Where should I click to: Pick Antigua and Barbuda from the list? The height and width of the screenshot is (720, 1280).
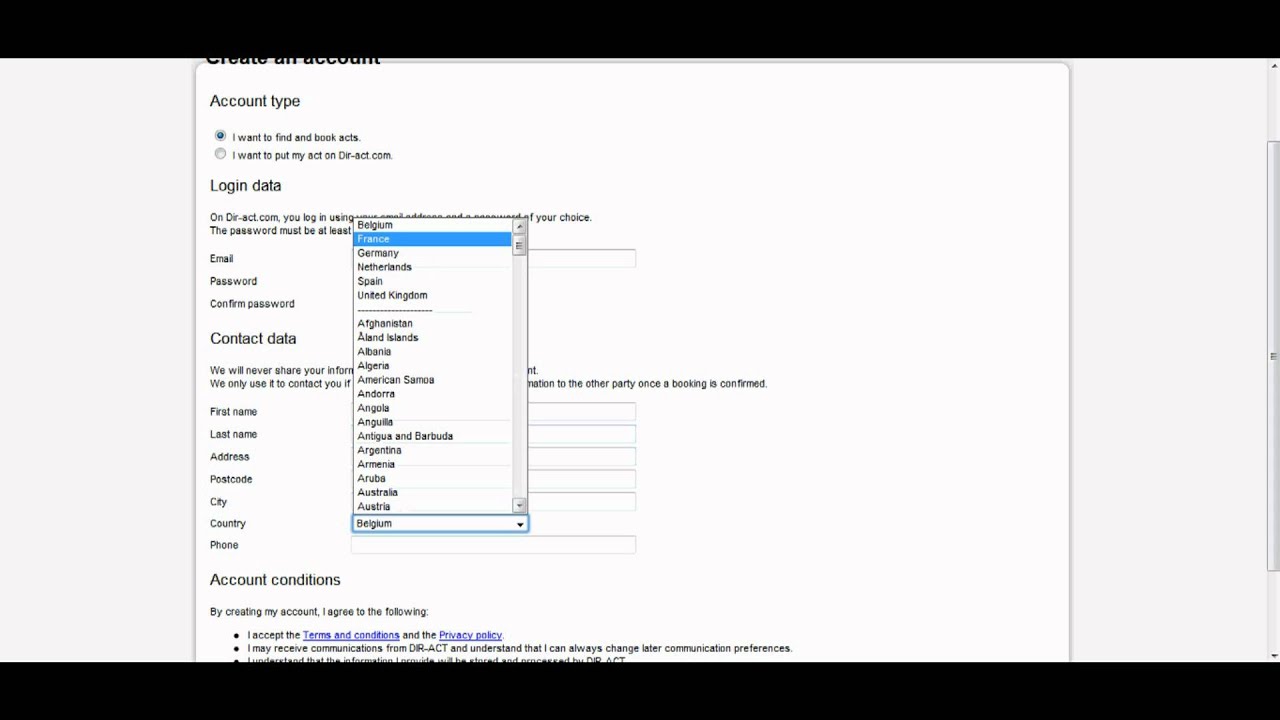pyautogui.click(x=433, y=436)
